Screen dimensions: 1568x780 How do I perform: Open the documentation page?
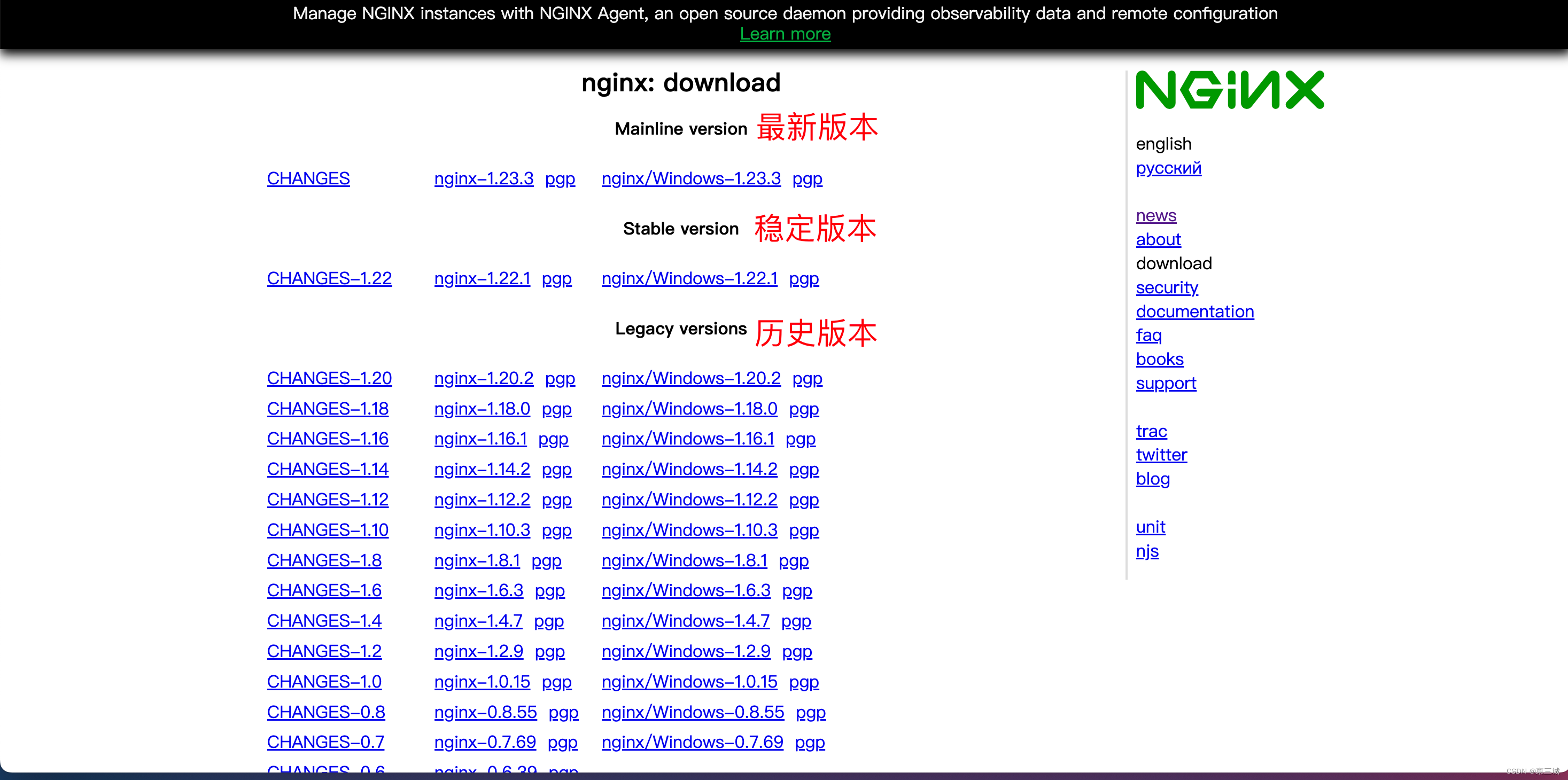pos(1195,311)
